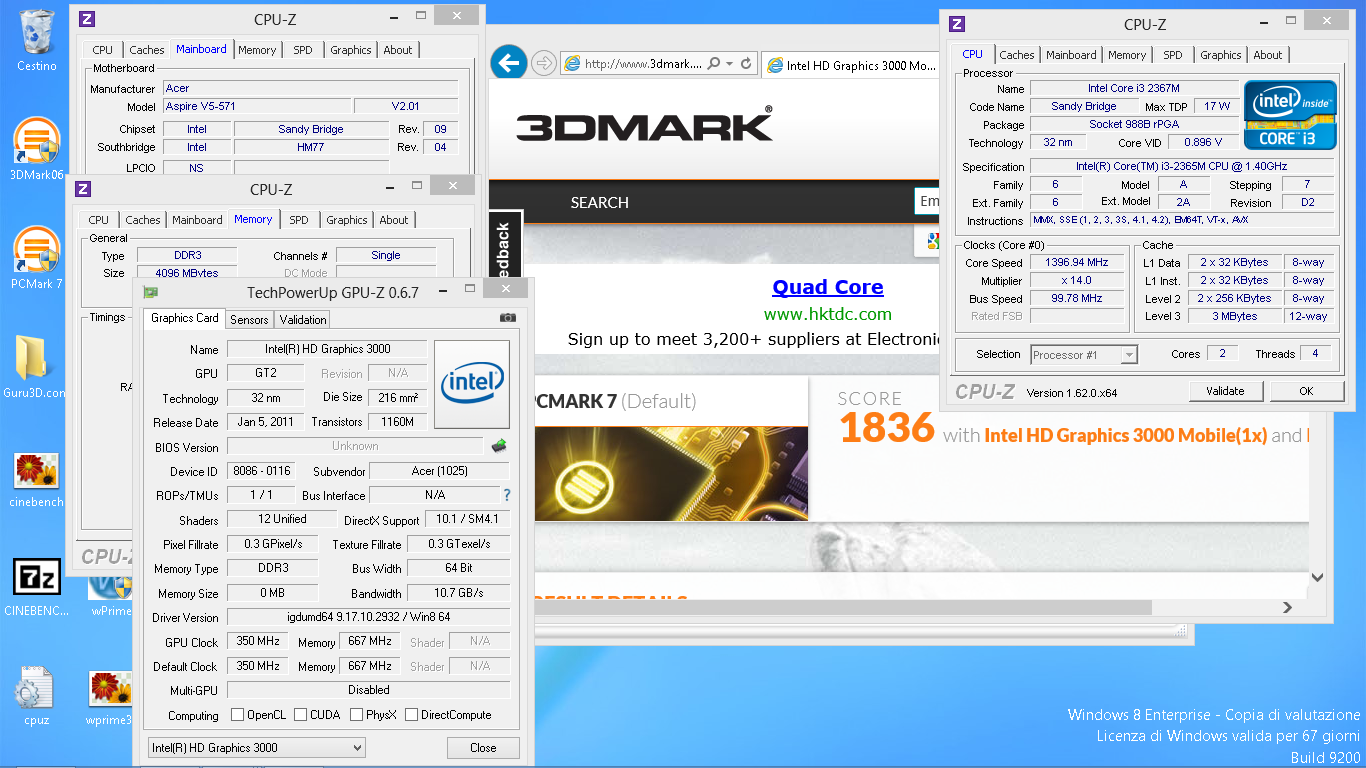The height and width of the screenshot is (768, 1366).
Task: Click the refresh icon in address bar
Action: pyautogui.click(x=746, y=63)
